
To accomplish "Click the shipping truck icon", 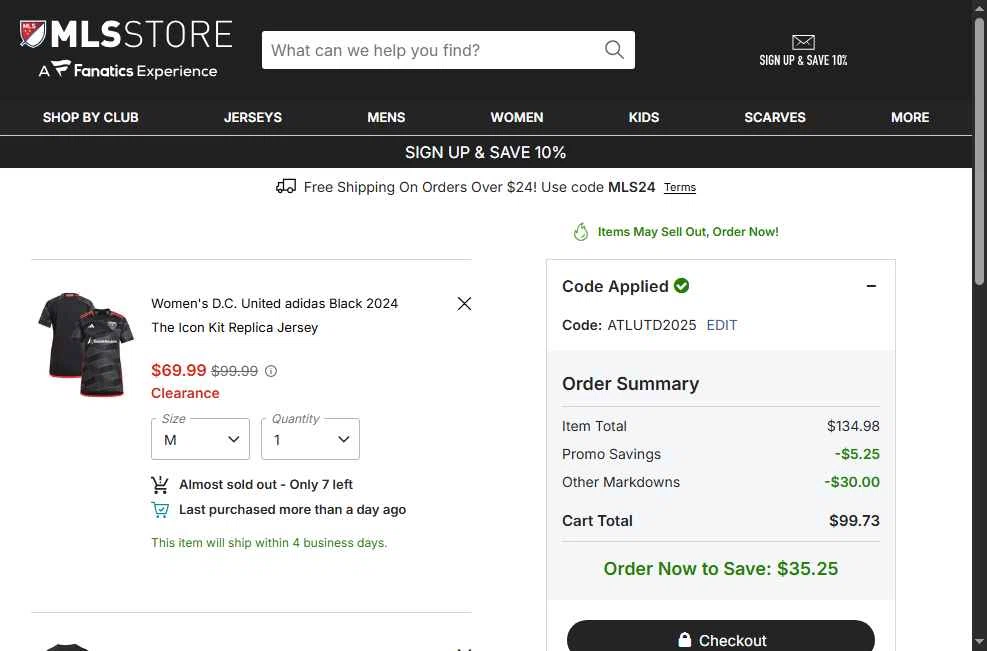I will click(x=286, y=186).
